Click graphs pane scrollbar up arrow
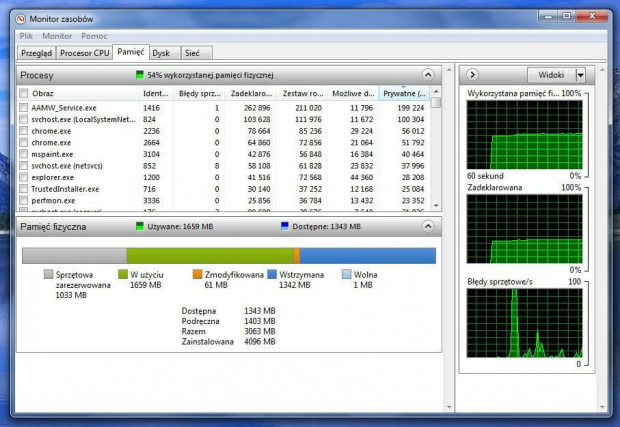The image size is (620, 427). coord(602,70)
